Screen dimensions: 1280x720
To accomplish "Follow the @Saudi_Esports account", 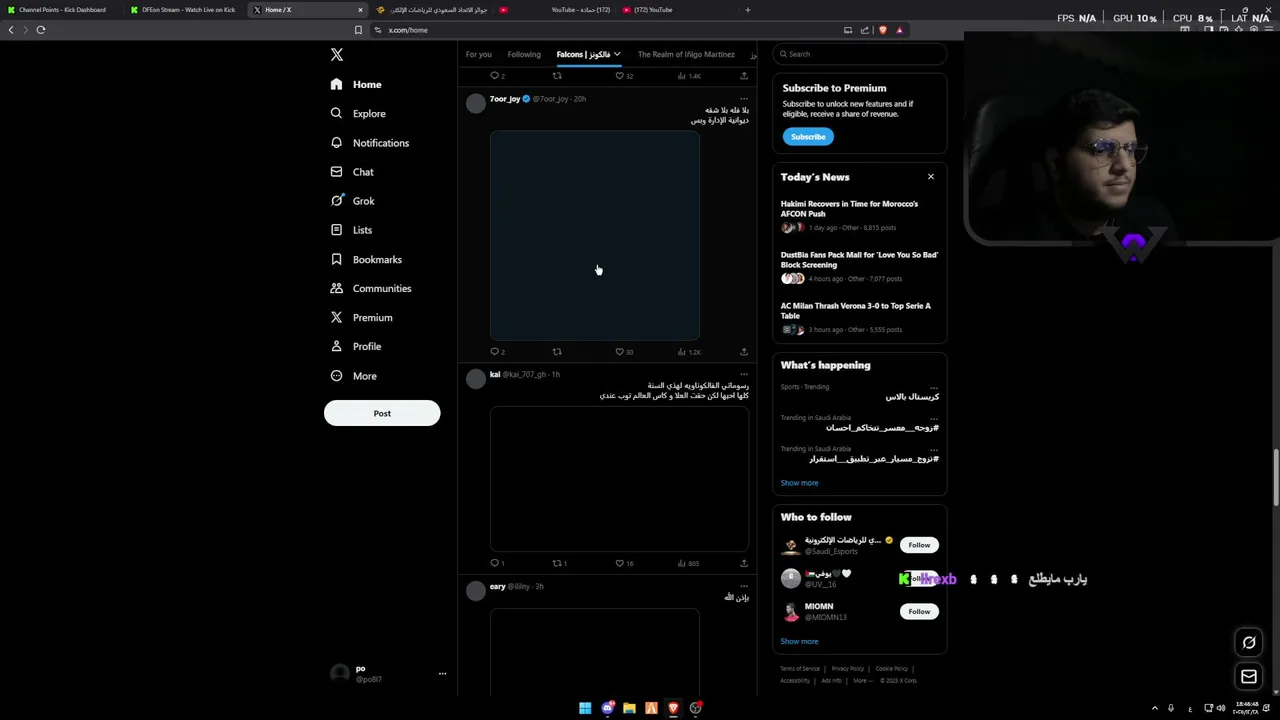I will (x=919, y=545).
